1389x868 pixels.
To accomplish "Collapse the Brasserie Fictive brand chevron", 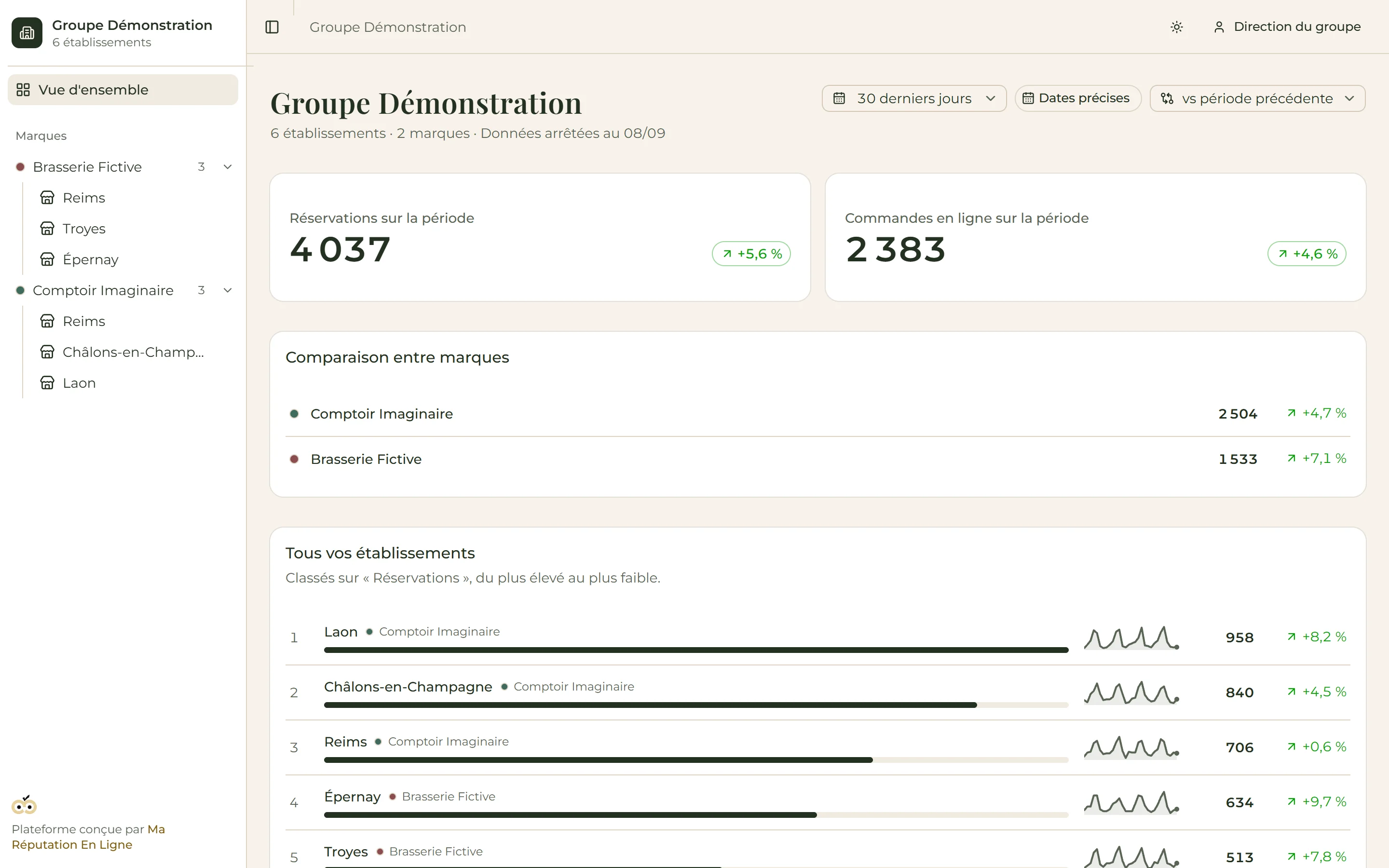I will click(228, 167).
